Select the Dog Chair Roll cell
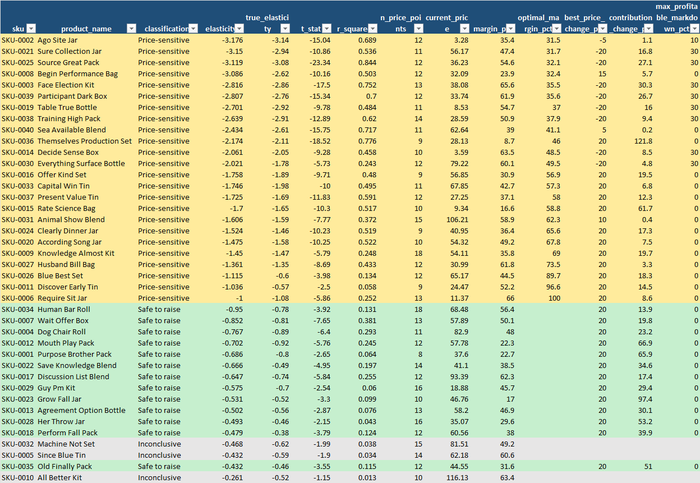The height and width of the screenshot is (483, 700). pyautogui.click(x=86, y=332)
